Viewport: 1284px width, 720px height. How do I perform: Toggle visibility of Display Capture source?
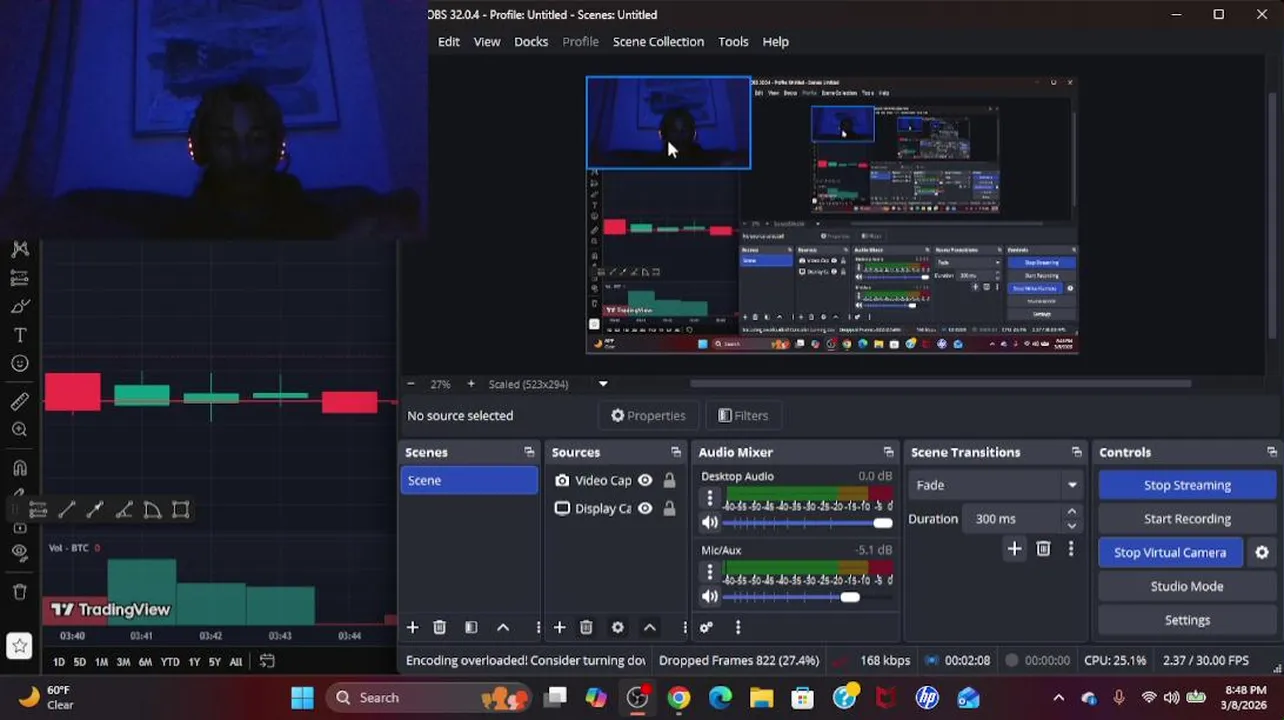point(645,508)
